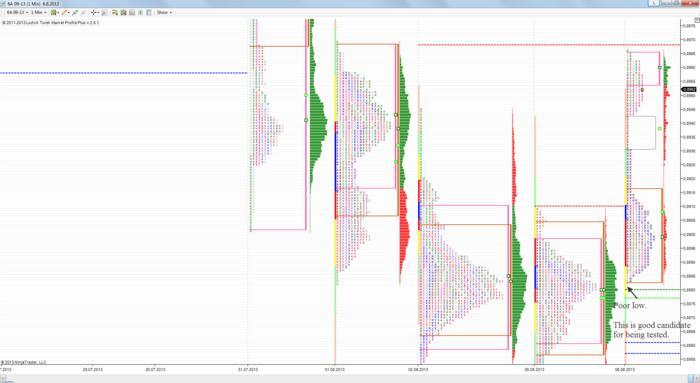Click the toolbar icon second left of Show
Screen dimensions: 700x383
point(140,12)
